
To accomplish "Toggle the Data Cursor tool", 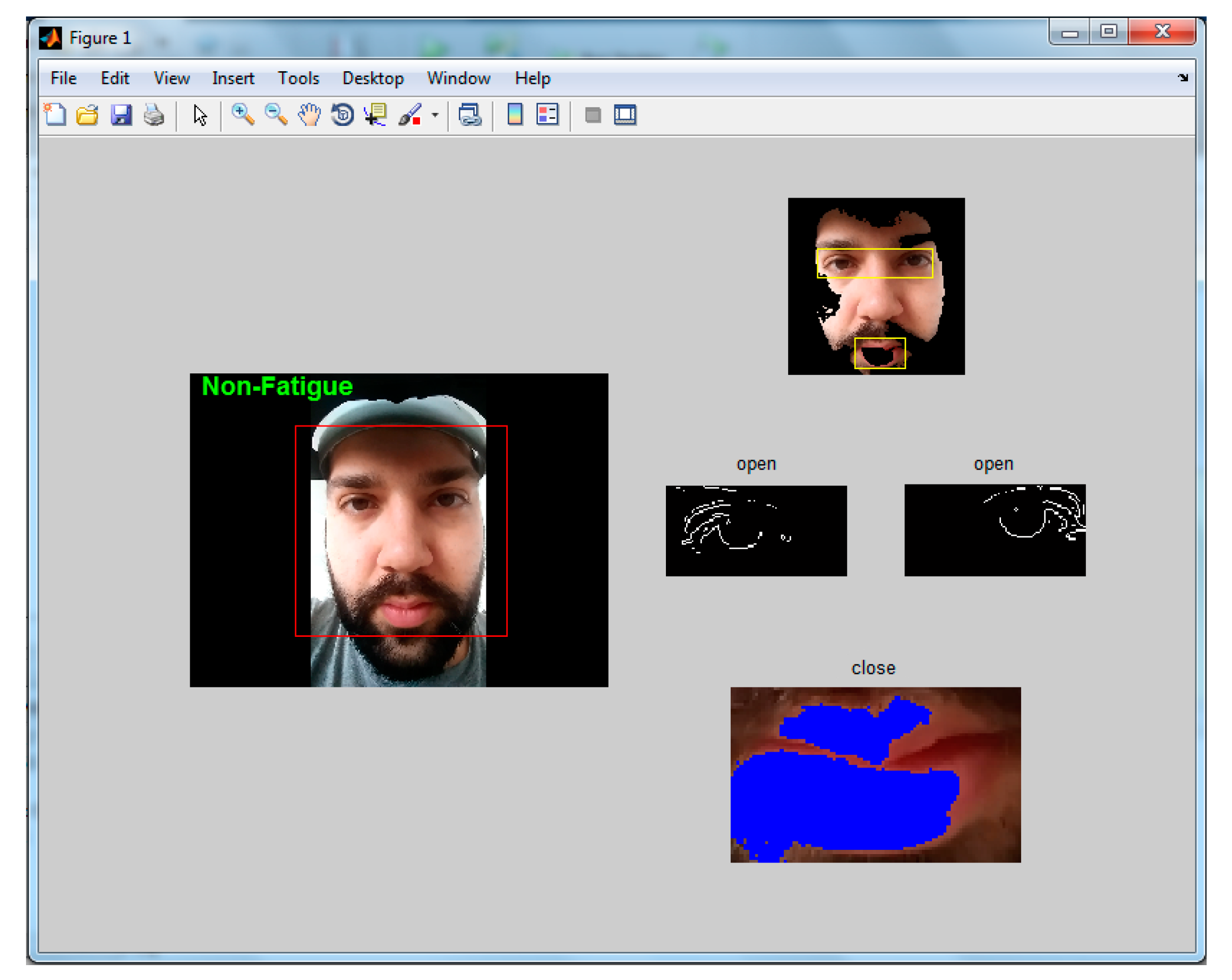I will pos(375,115).
